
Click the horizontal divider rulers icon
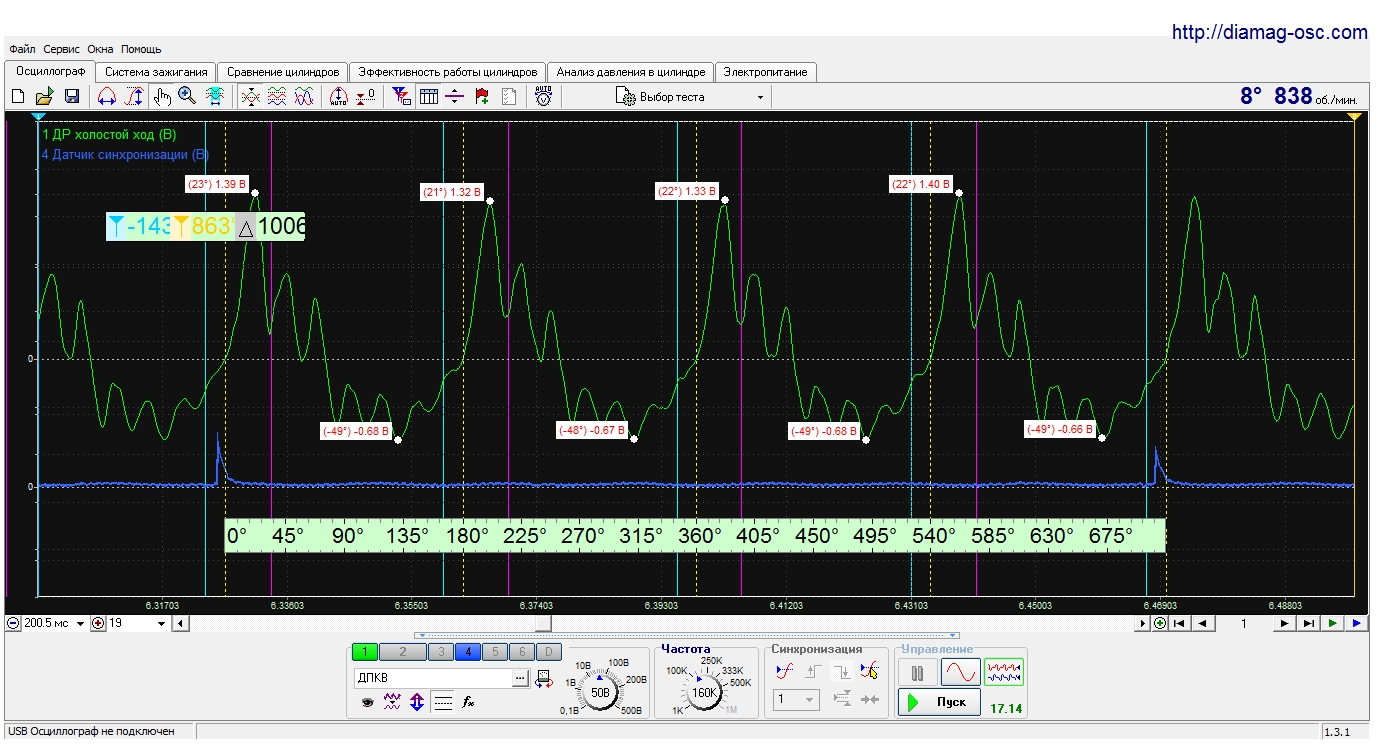[x=455, y=97]
